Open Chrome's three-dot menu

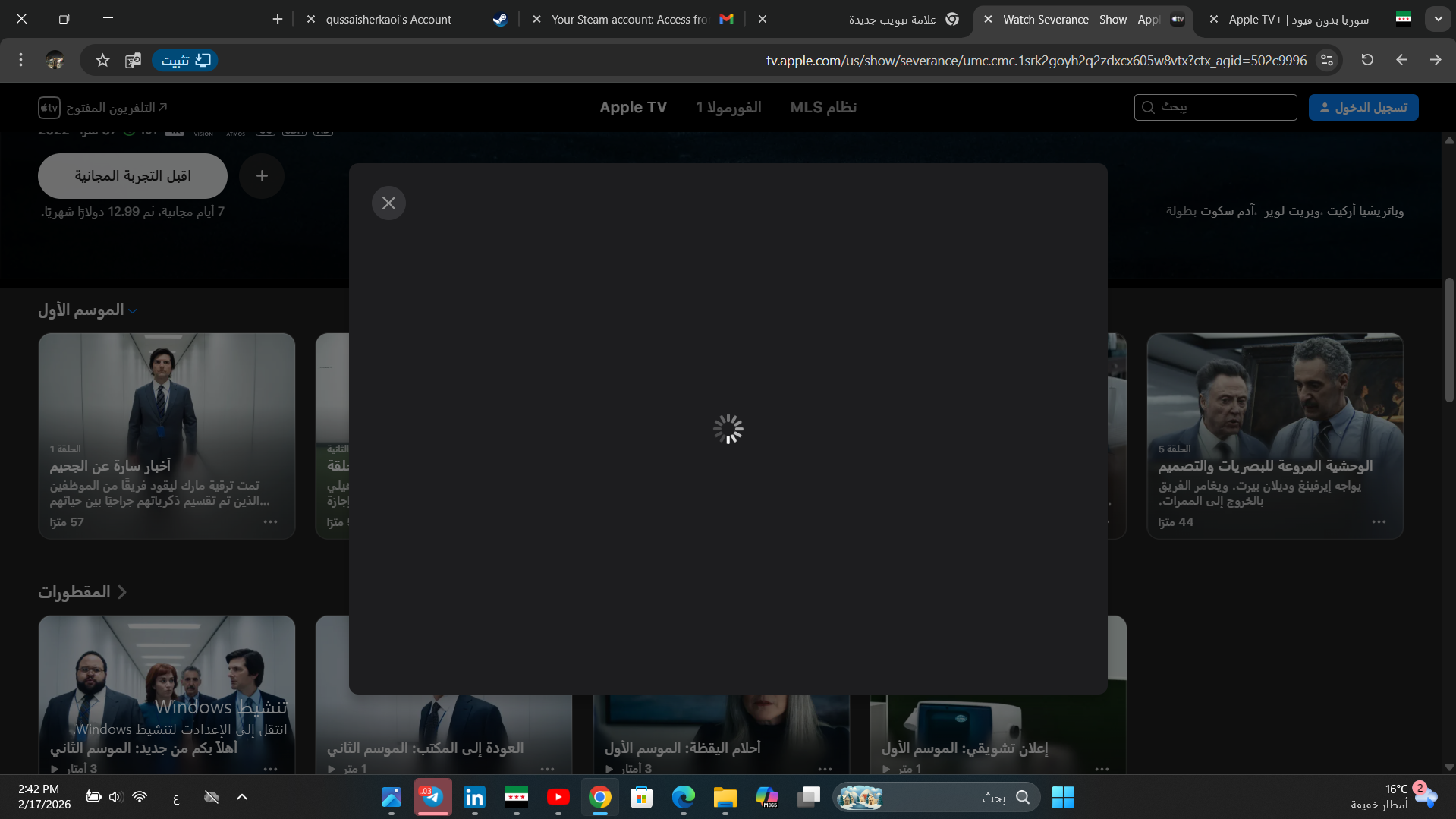point(21,60)
